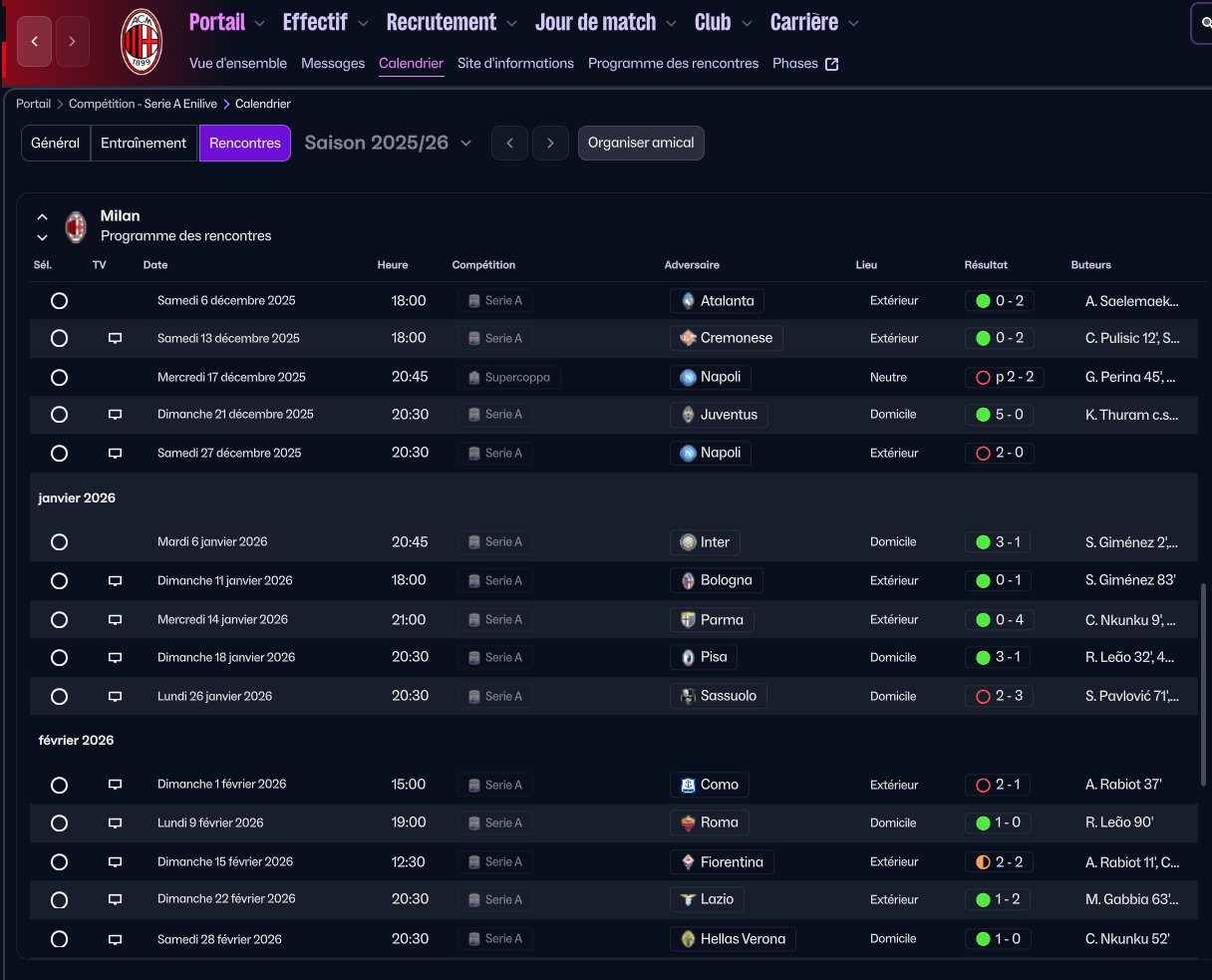This screenshot has width=1212, height=980.
Task: Open the Vue d'ensemble tab
Action: click(238, 64)
